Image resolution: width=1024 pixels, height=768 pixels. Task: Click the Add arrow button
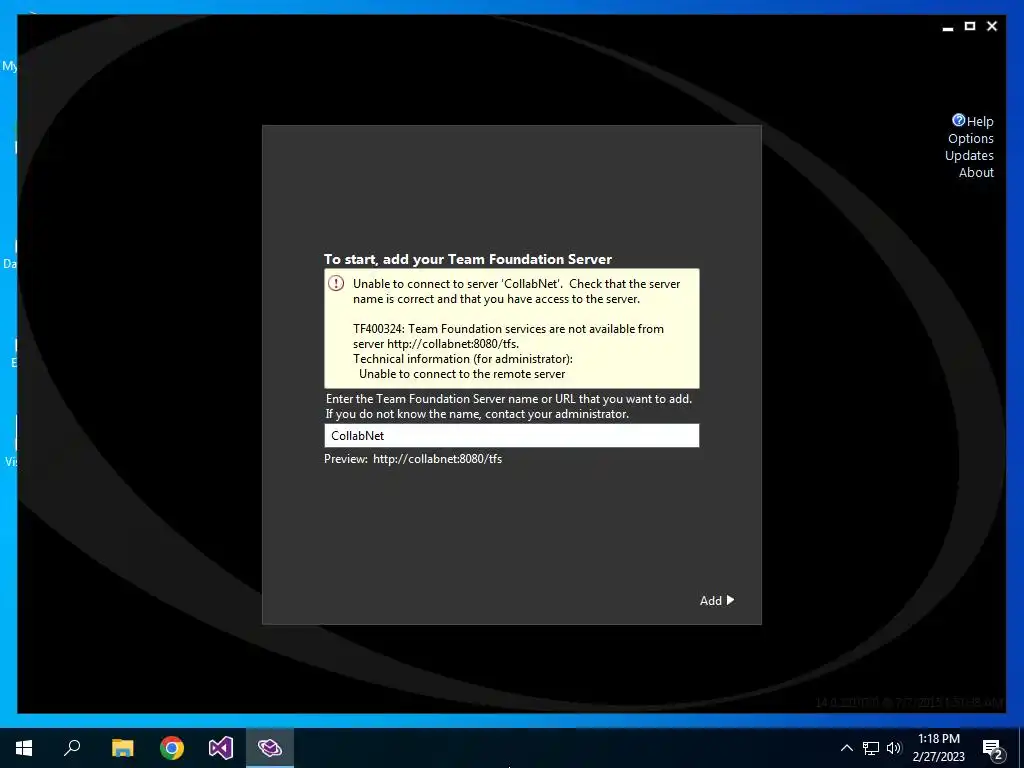717,600
